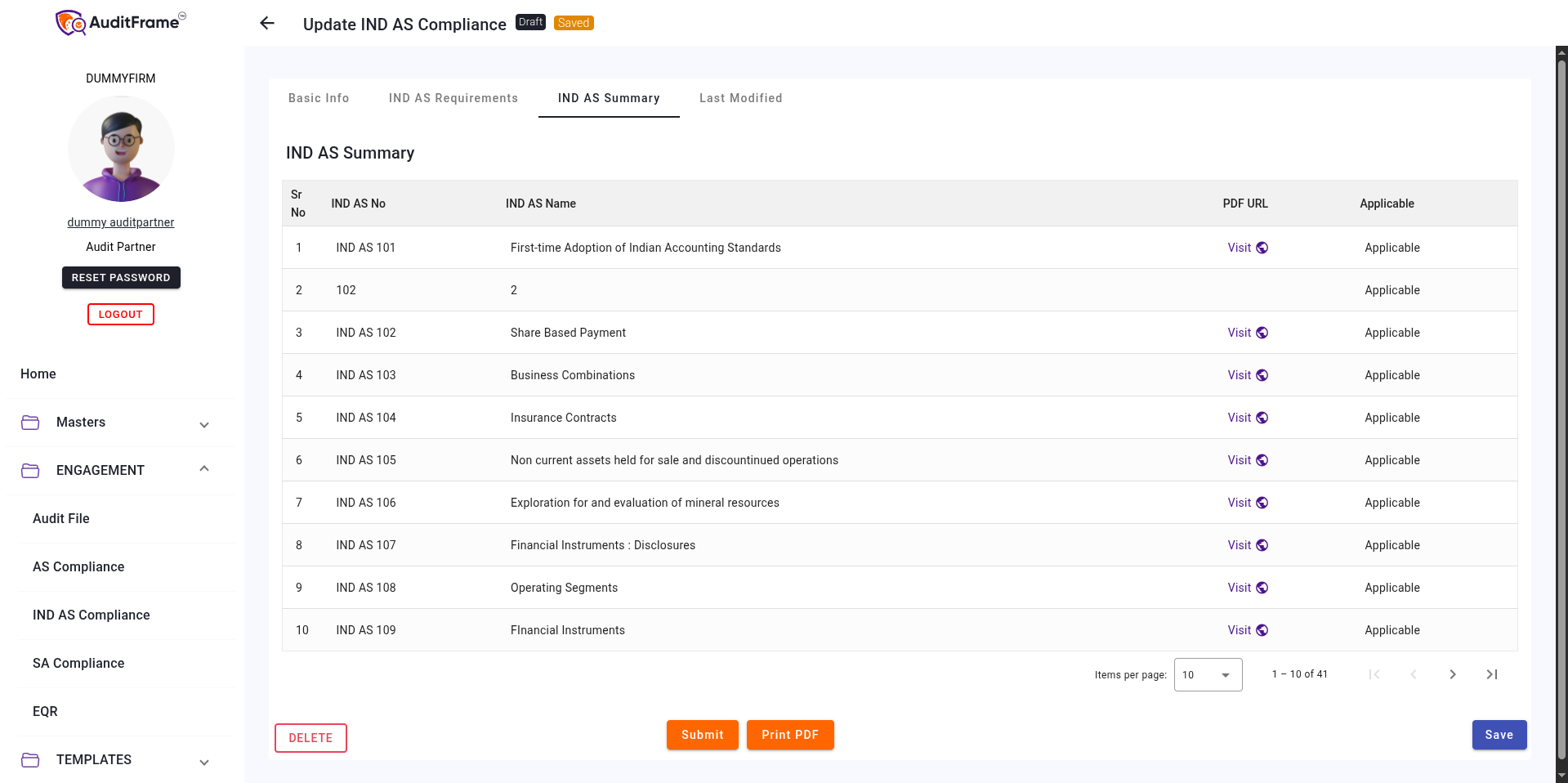The height and width of the screenshot is (783, 1568).
Task: Click the AuditFrame logo
Action: click(x=121, y=23)
